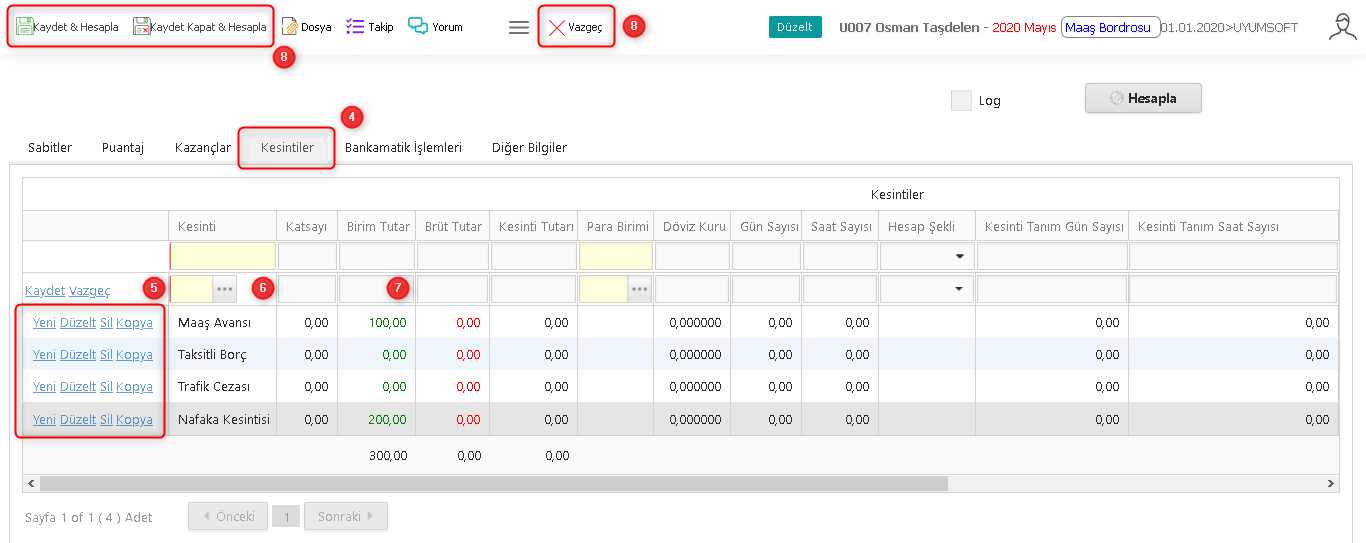Open the Takip tracking list icon
Viewport: 1366px width, 543px height.
coord(355,27)
